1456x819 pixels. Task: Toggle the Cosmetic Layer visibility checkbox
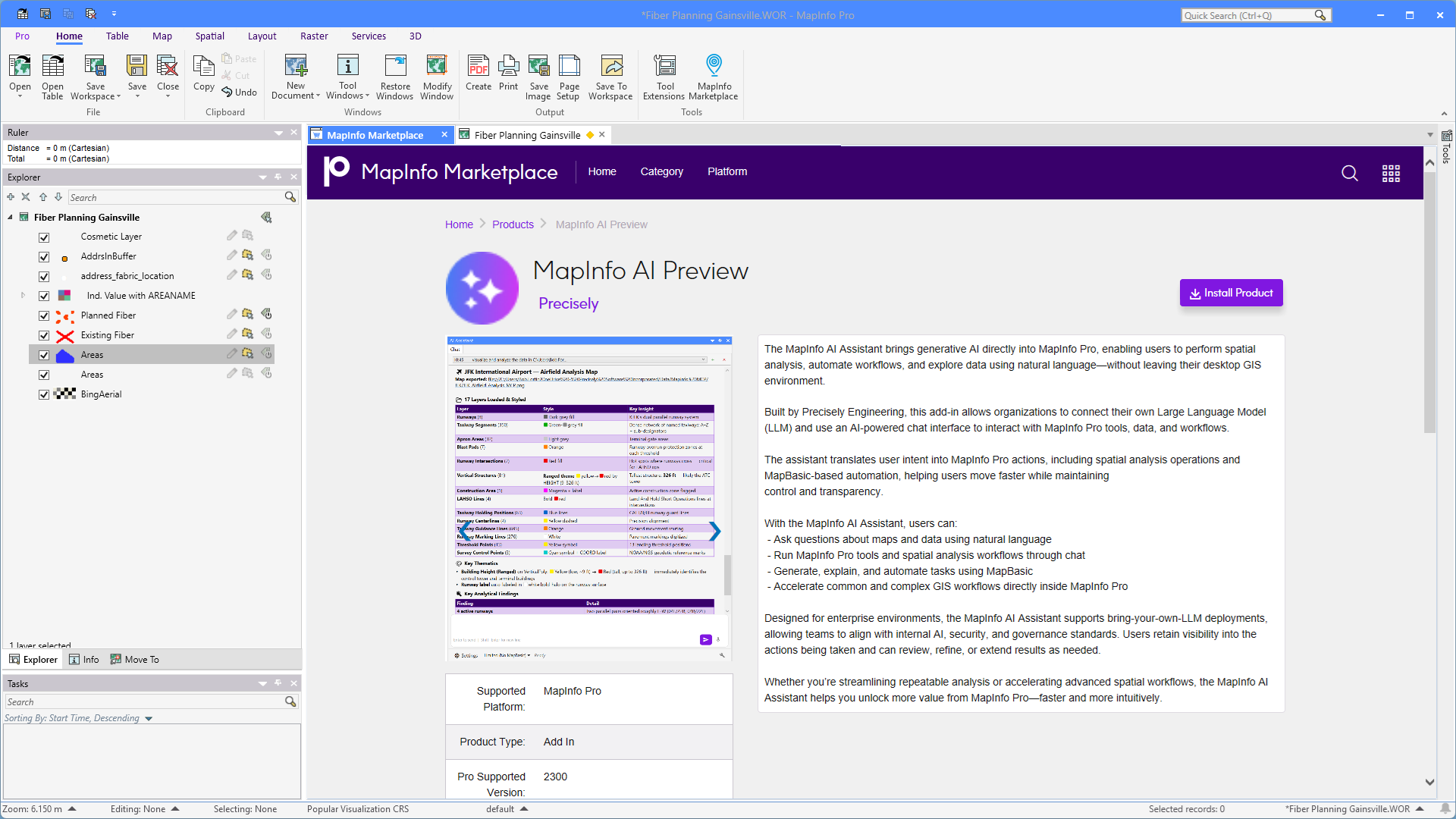click(44, 237)
